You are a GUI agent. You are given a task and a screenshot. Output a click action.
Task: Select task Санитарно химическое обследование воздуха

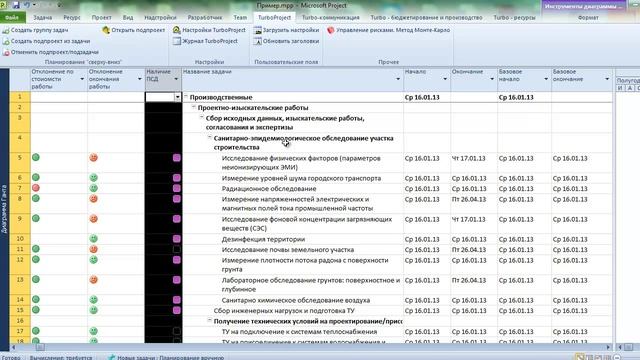coord(296,300)
